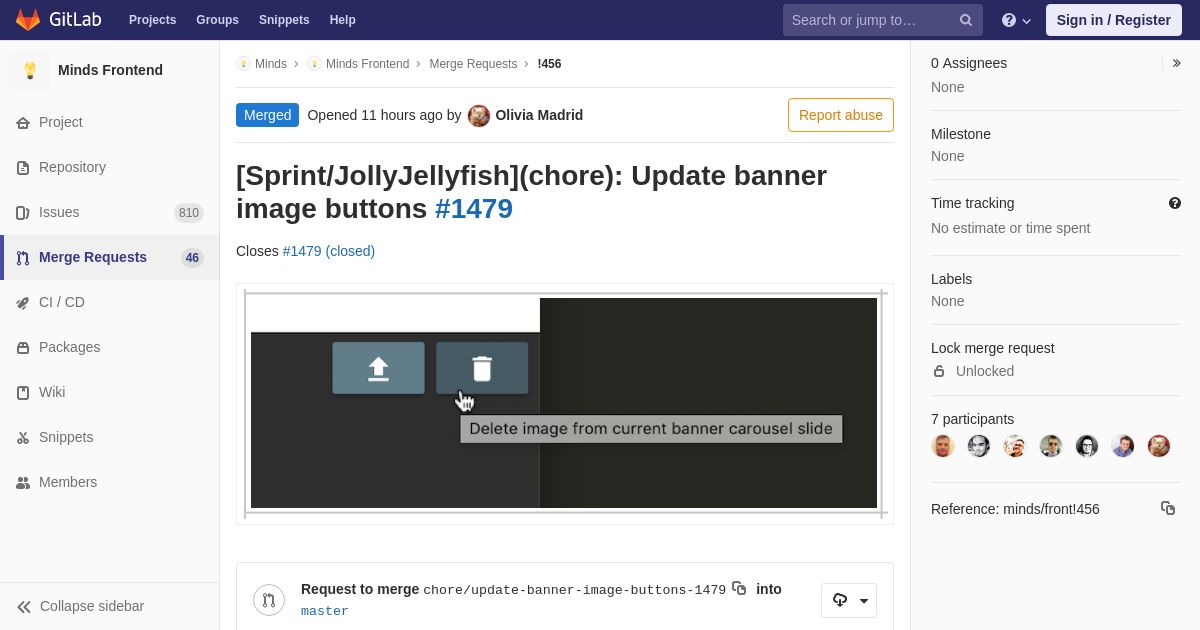Click time tracking help icon
This screenshot has width=1200, height=630.
click(1175, 203)
